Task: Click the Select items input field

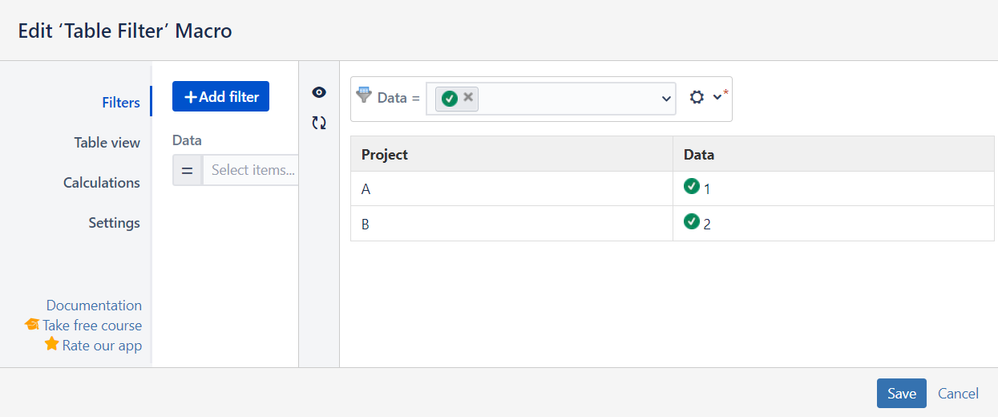Action: (x=251, y=170)
